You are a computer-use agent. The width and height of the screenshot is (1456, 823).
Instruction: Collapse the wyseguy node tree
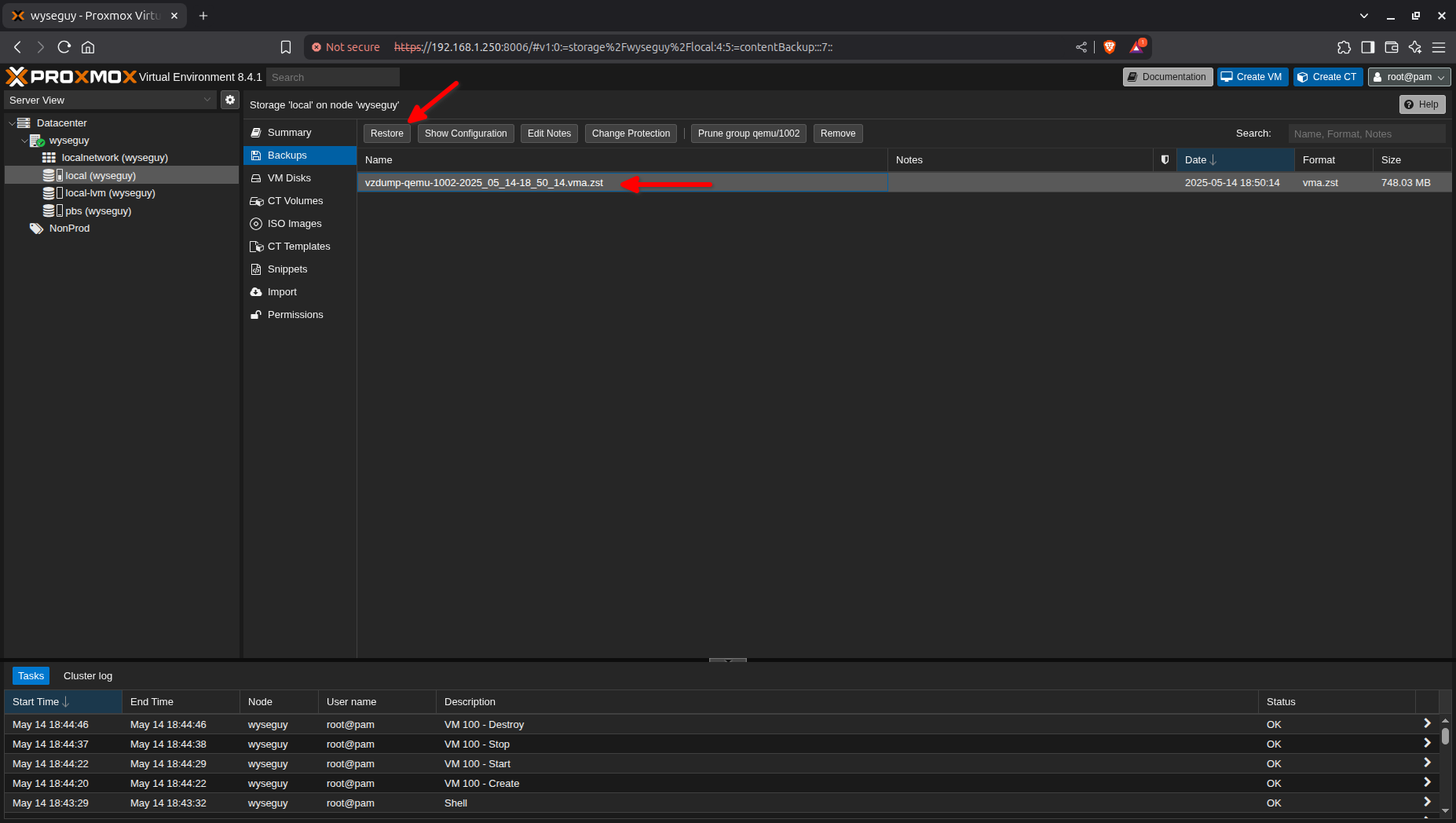(24, 141)
